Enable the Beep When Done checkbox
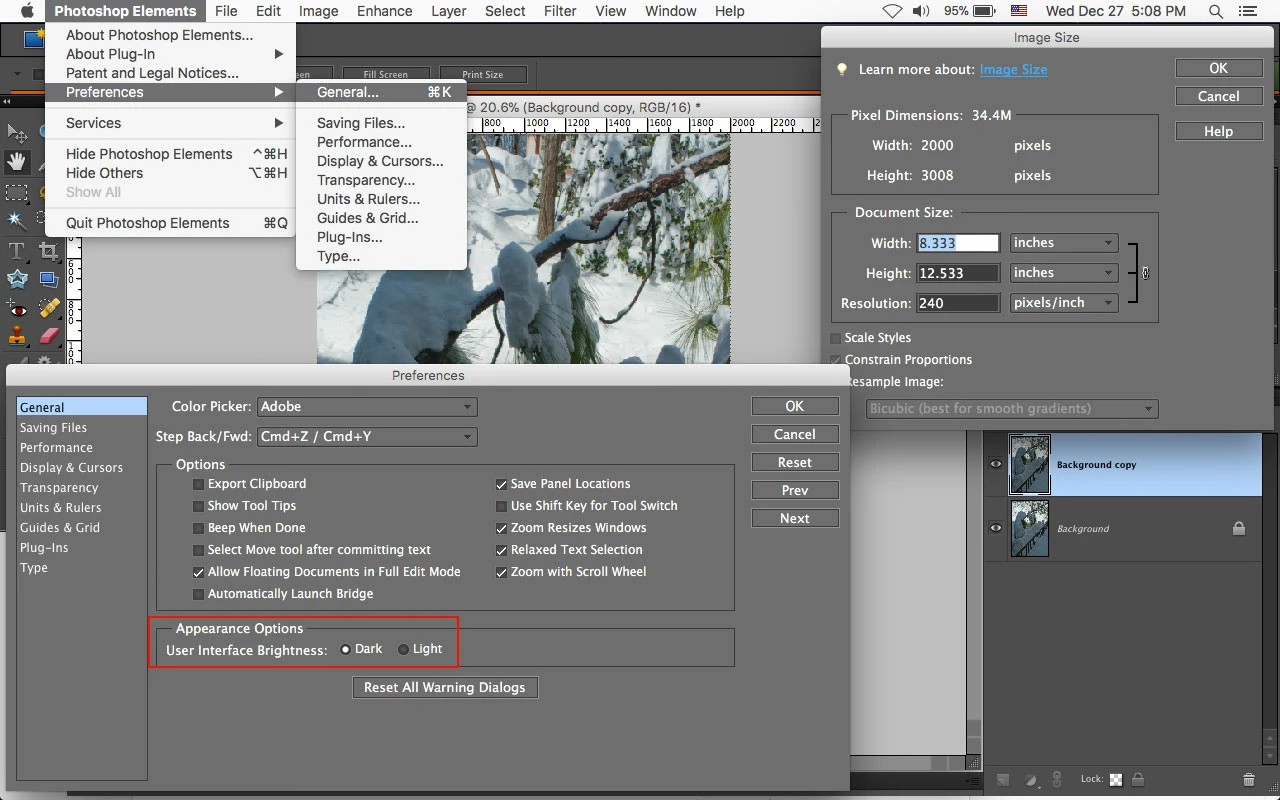Screen dimensions: 1280x800 (x=199, y=528)
